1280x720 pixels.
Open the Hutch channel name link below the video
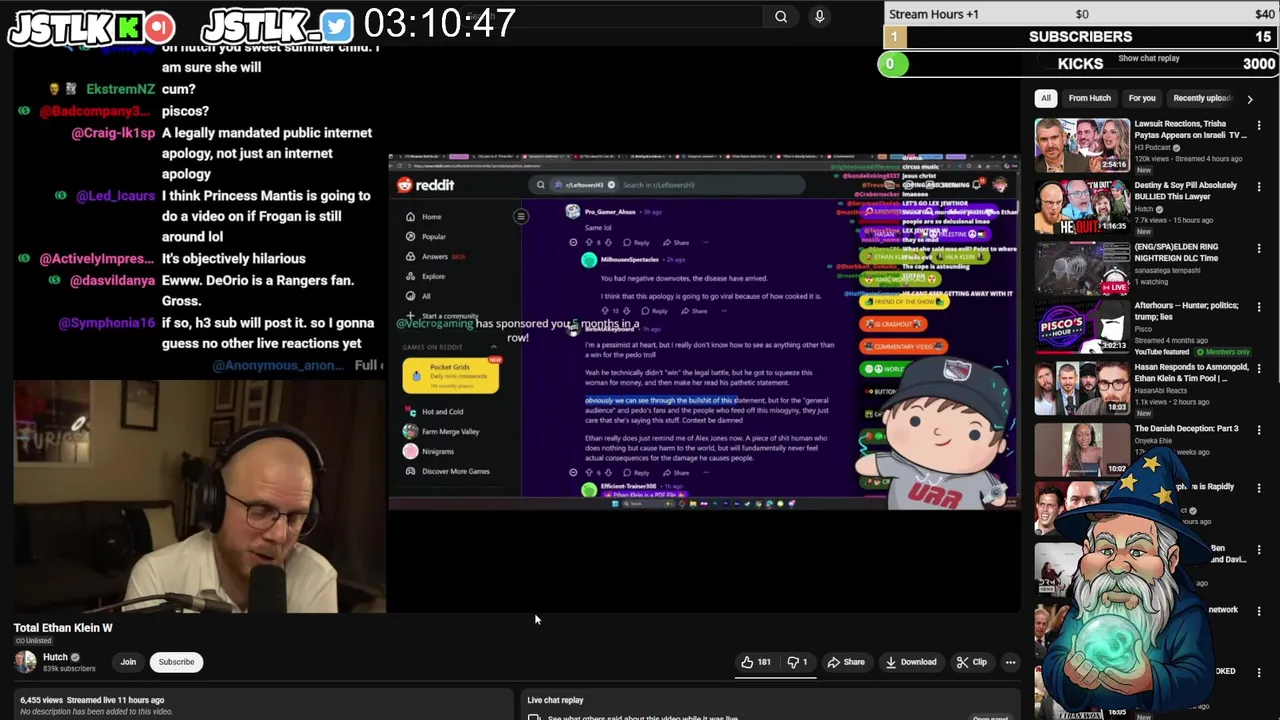click(55, 657)
